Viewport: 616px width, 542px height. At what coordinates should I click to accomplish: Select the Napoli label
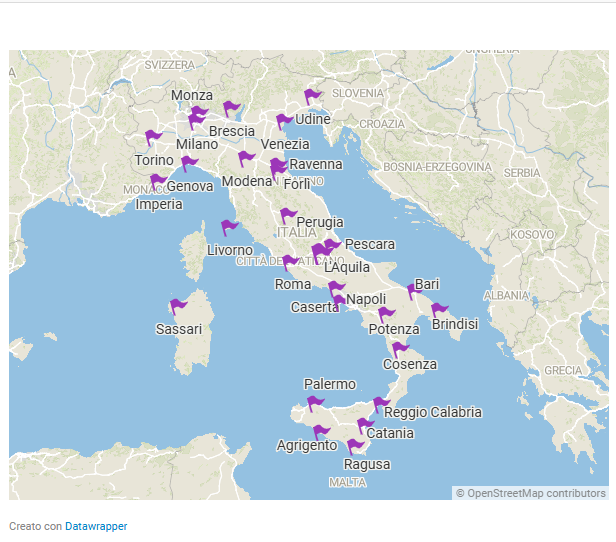click(x=366, y=299)
